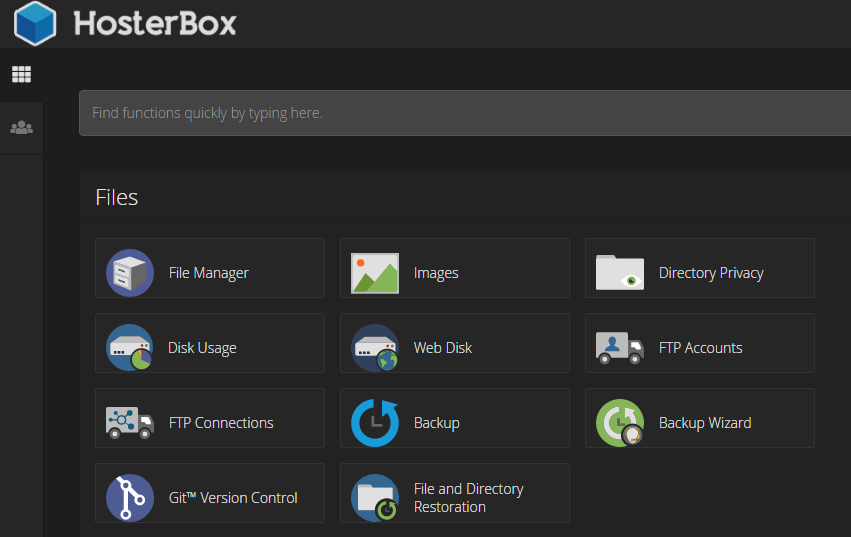Open the home grid icon in sidebar
This screenshot has height=537, width=851.
22,74
